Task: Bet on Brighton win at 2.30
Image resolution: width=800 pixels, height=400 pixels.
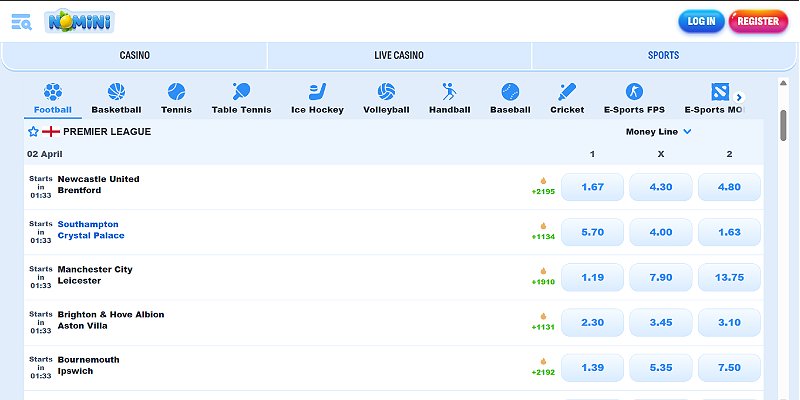Action: [592, 322]
